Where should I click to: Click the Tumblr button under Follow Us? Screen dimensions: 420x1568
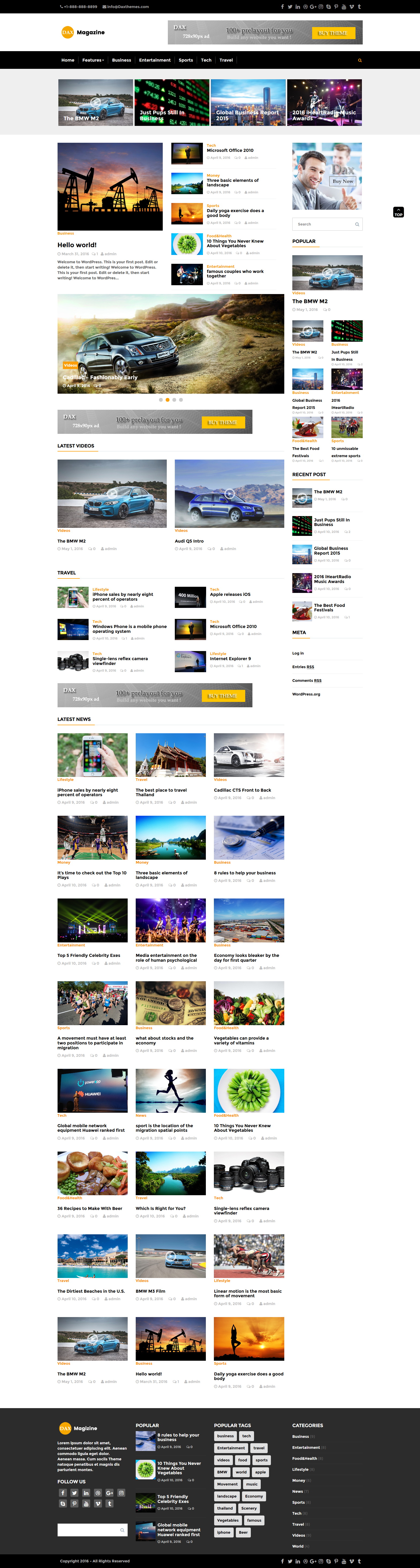(x=109, y=1503)
